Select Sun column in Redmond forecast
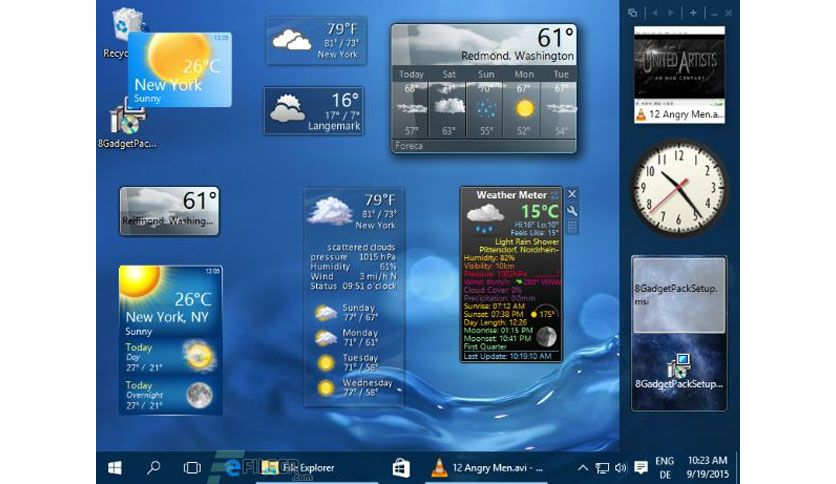Image resolution: width=836 pixels, height=484 pixels. point(486,103)
